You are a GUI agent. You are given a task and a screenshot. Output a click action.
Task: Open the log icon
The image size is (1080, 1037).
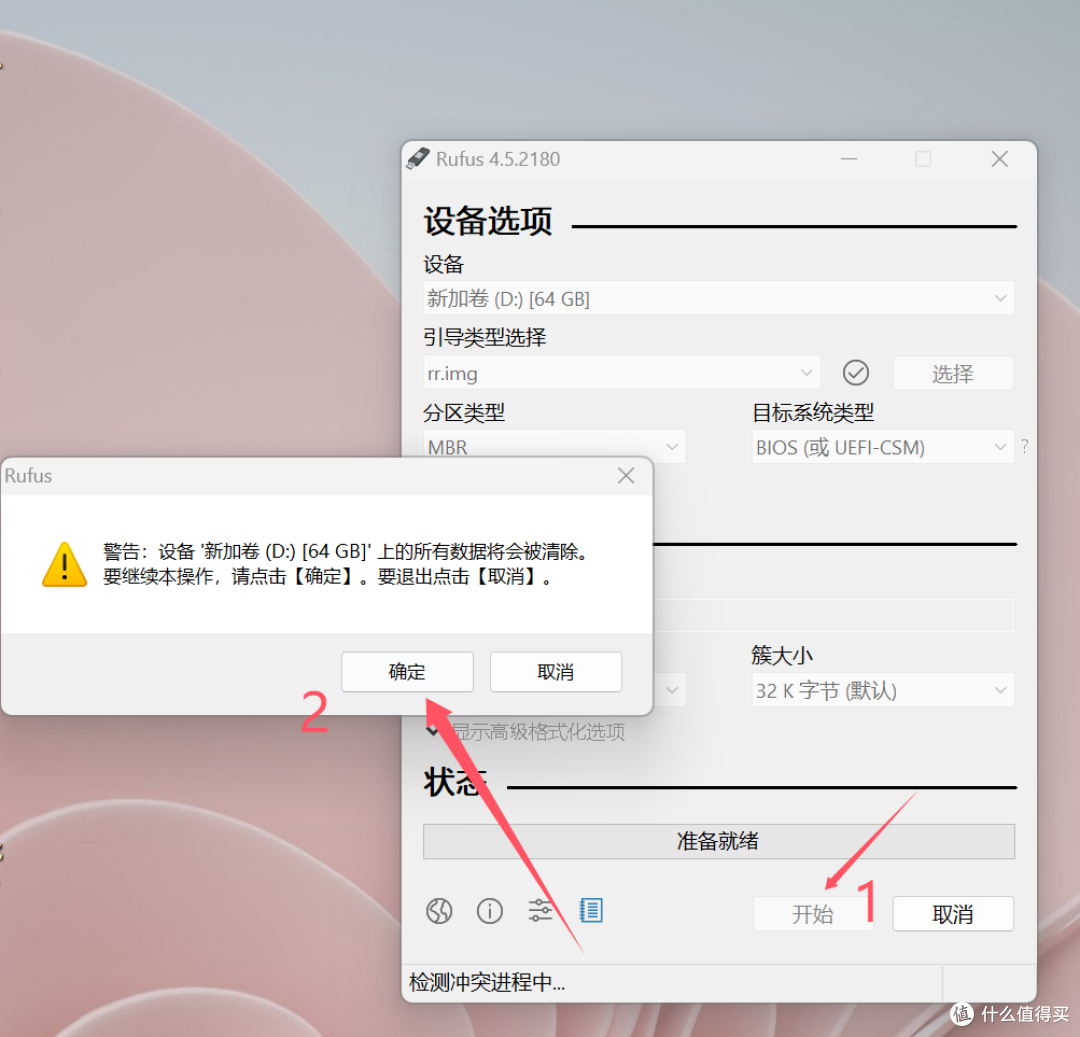591,910
